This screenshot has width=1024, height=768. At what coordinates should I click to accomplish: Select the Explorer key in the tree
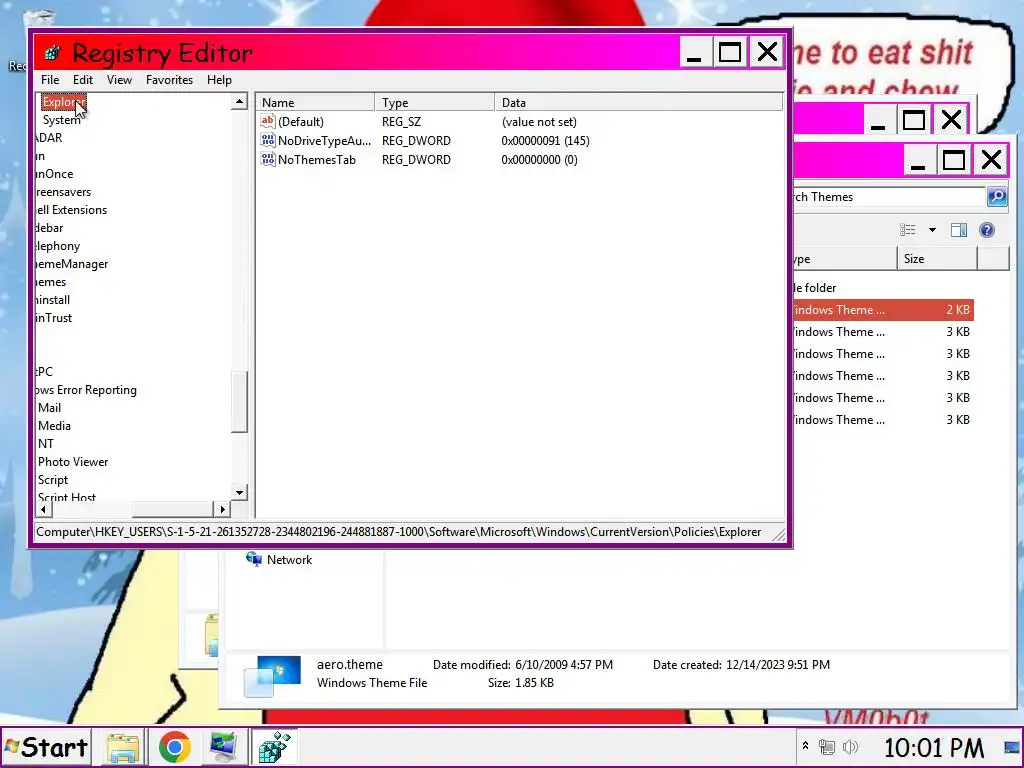[63, 102]
